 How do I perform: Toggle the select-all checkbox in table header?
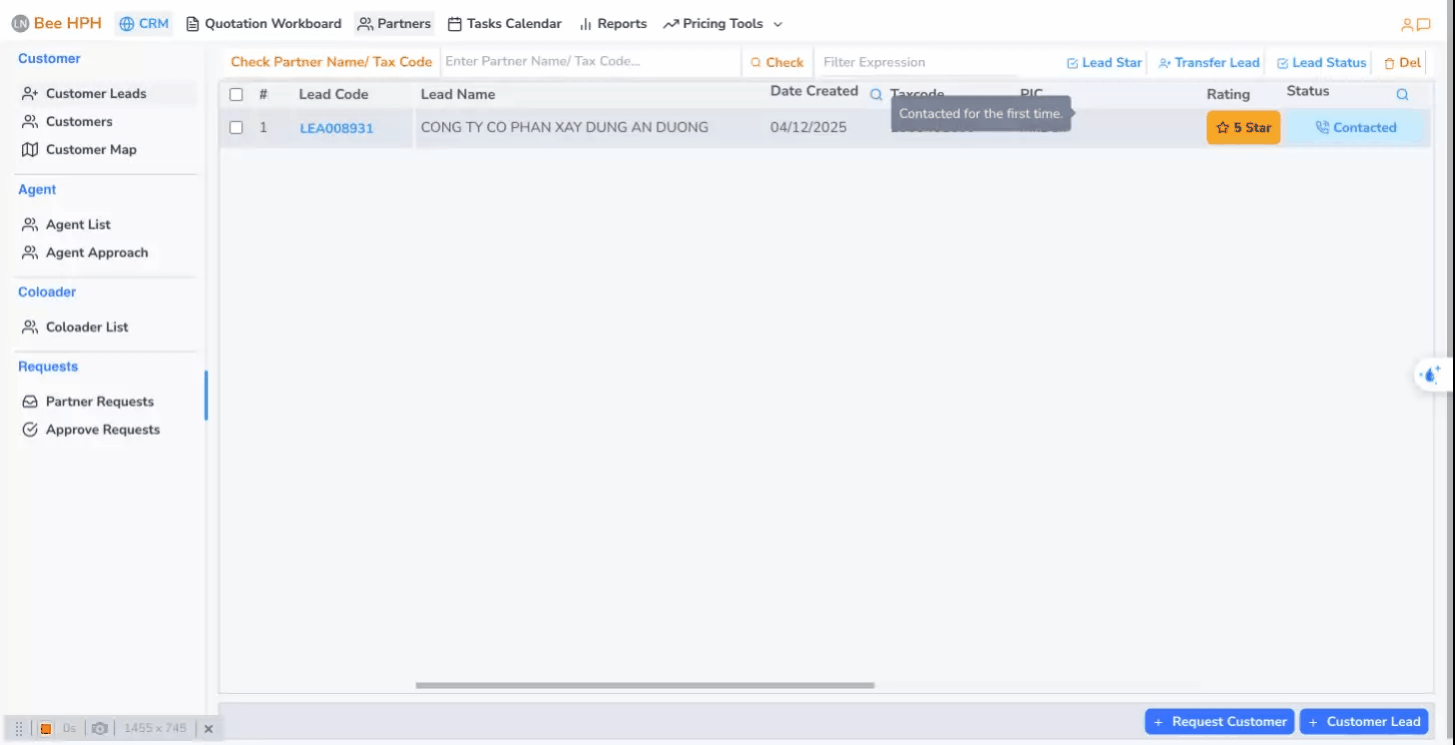(x=236, y=95)
